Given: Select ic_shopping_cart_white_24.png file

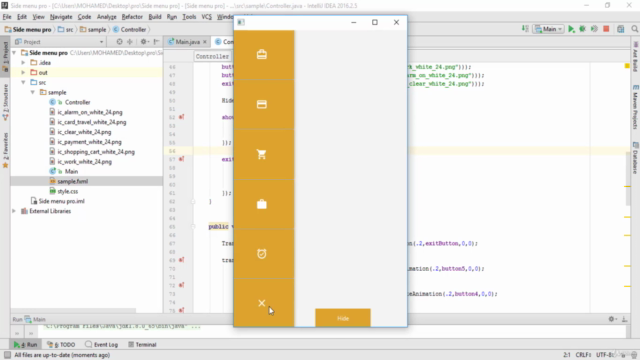Looking at the screenshot, I should 96,152.
